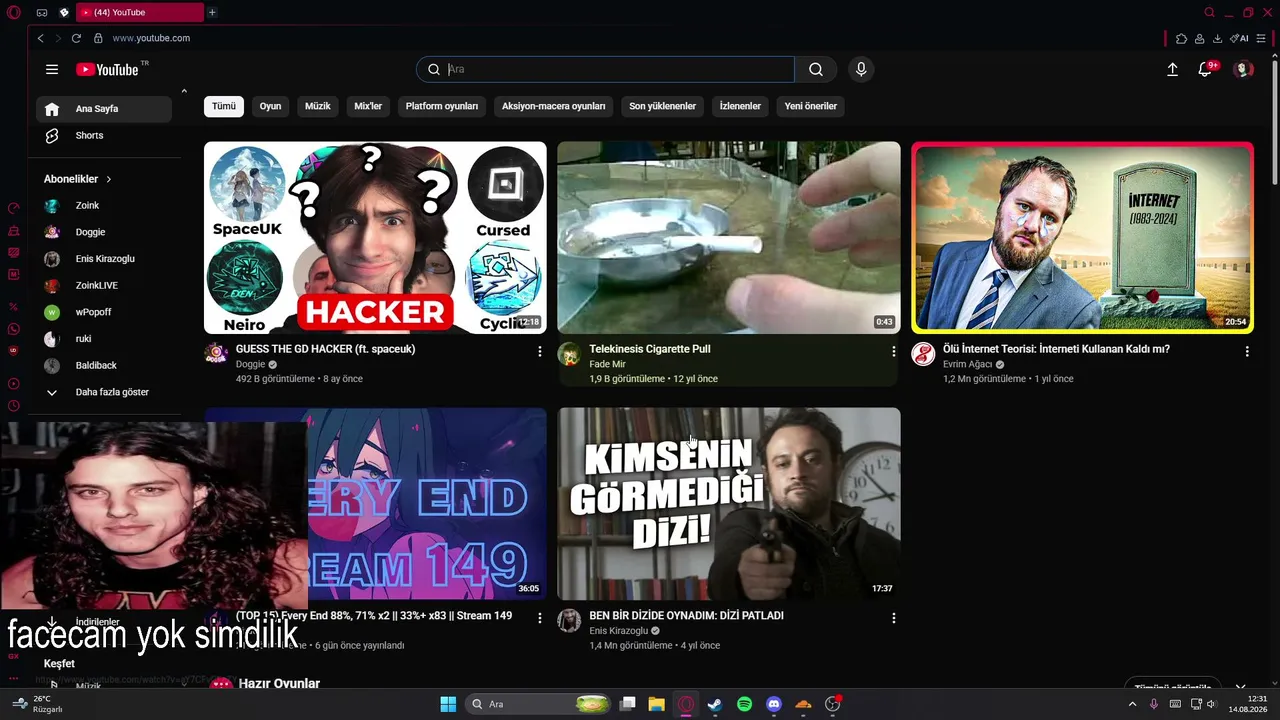Screen dimensions: 1280x720
Task: Open the Zoink subscription channel
Action: pyautogui.click(x=104, y=205)
